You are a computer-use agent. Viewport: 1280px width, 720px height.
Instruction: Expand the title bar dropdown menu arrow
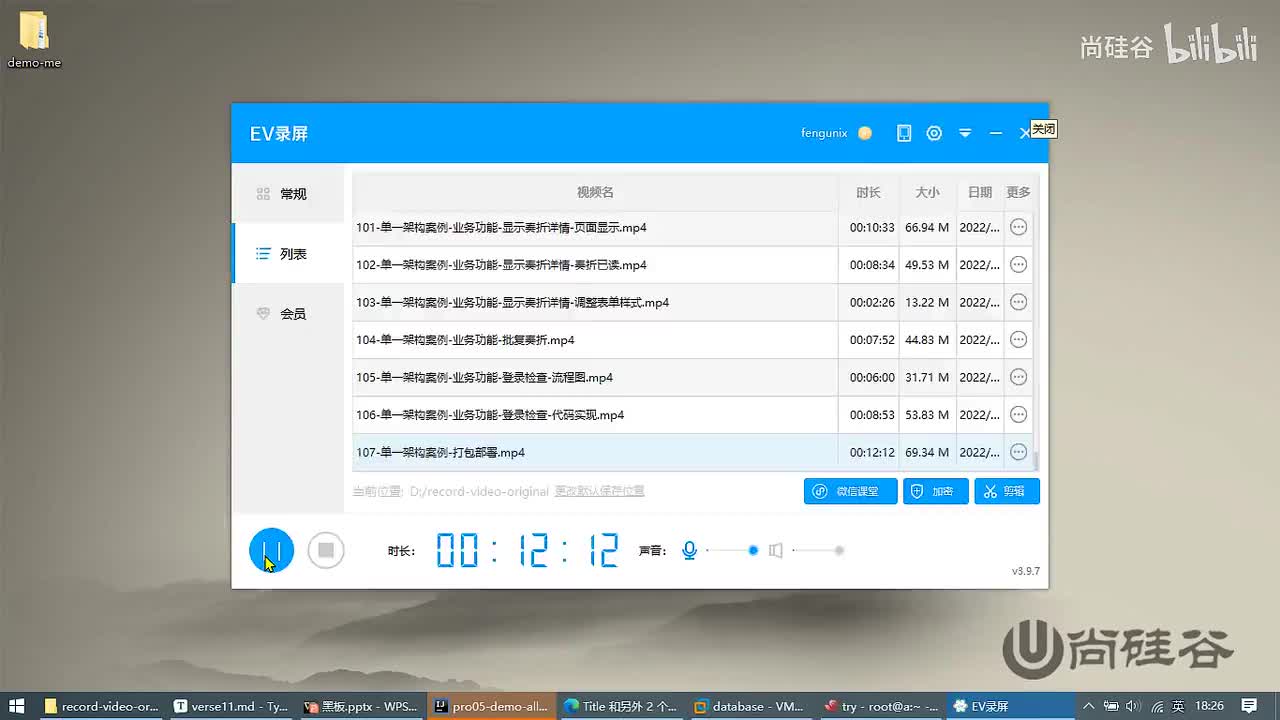pyautogui.click(x=965, y=133)
